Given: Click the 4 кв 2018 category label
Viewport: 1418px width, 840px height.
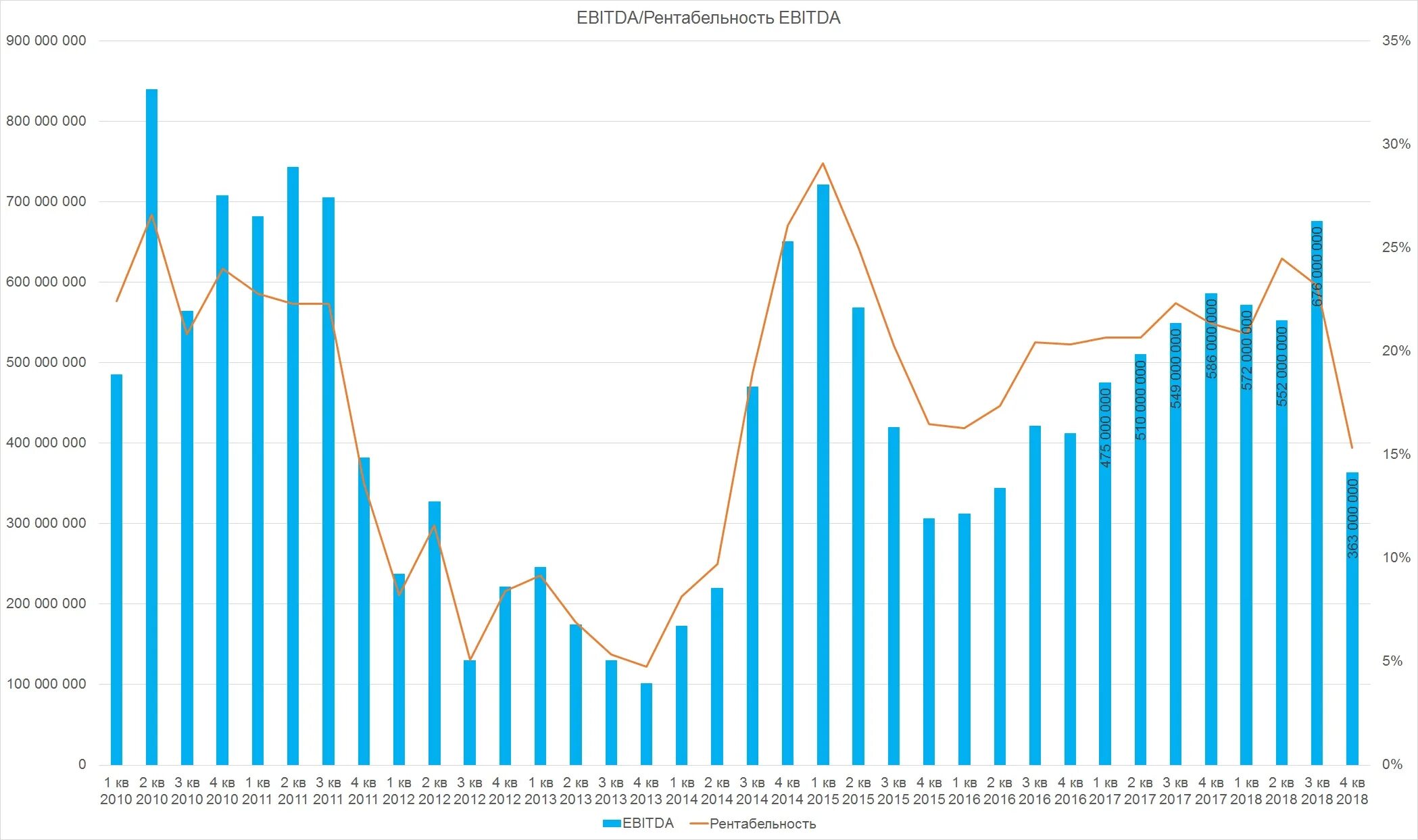Looking at the screenshot, I should [1352, 791].
